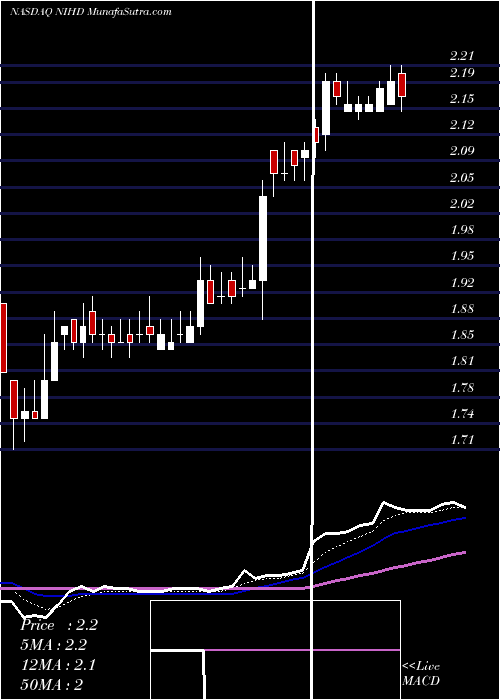The height and width of the screenshot is (700, 500).
Task: Click the 2.09 price axis label
Action: [x=462, y=151]
